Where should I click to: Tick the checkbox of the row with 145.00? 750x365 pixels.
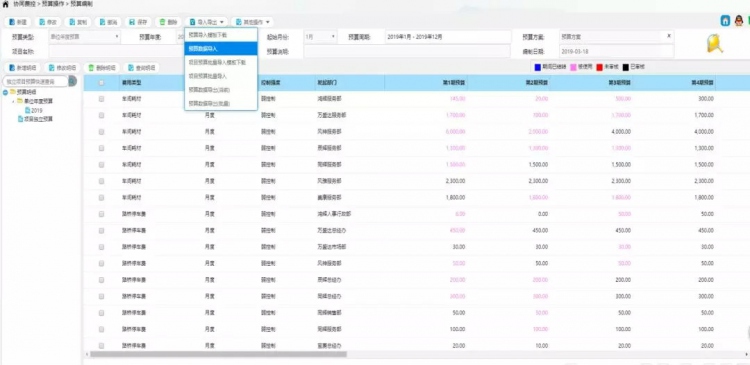point(101,99)
